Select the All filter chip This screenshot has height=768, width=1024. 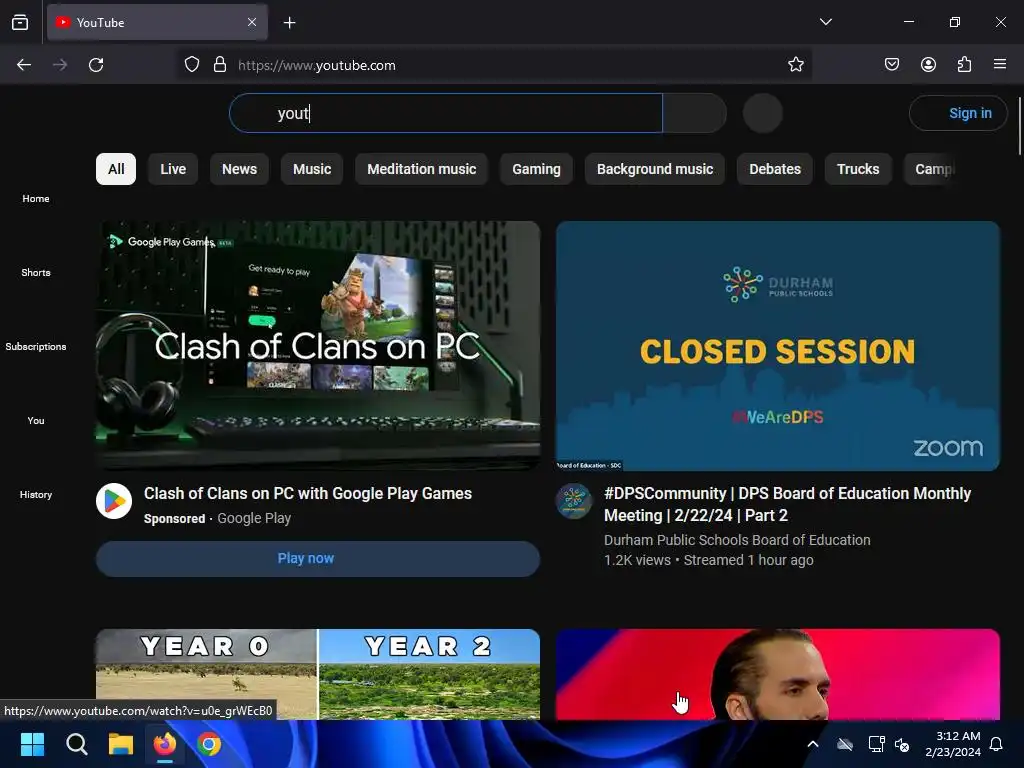point(116,169)
